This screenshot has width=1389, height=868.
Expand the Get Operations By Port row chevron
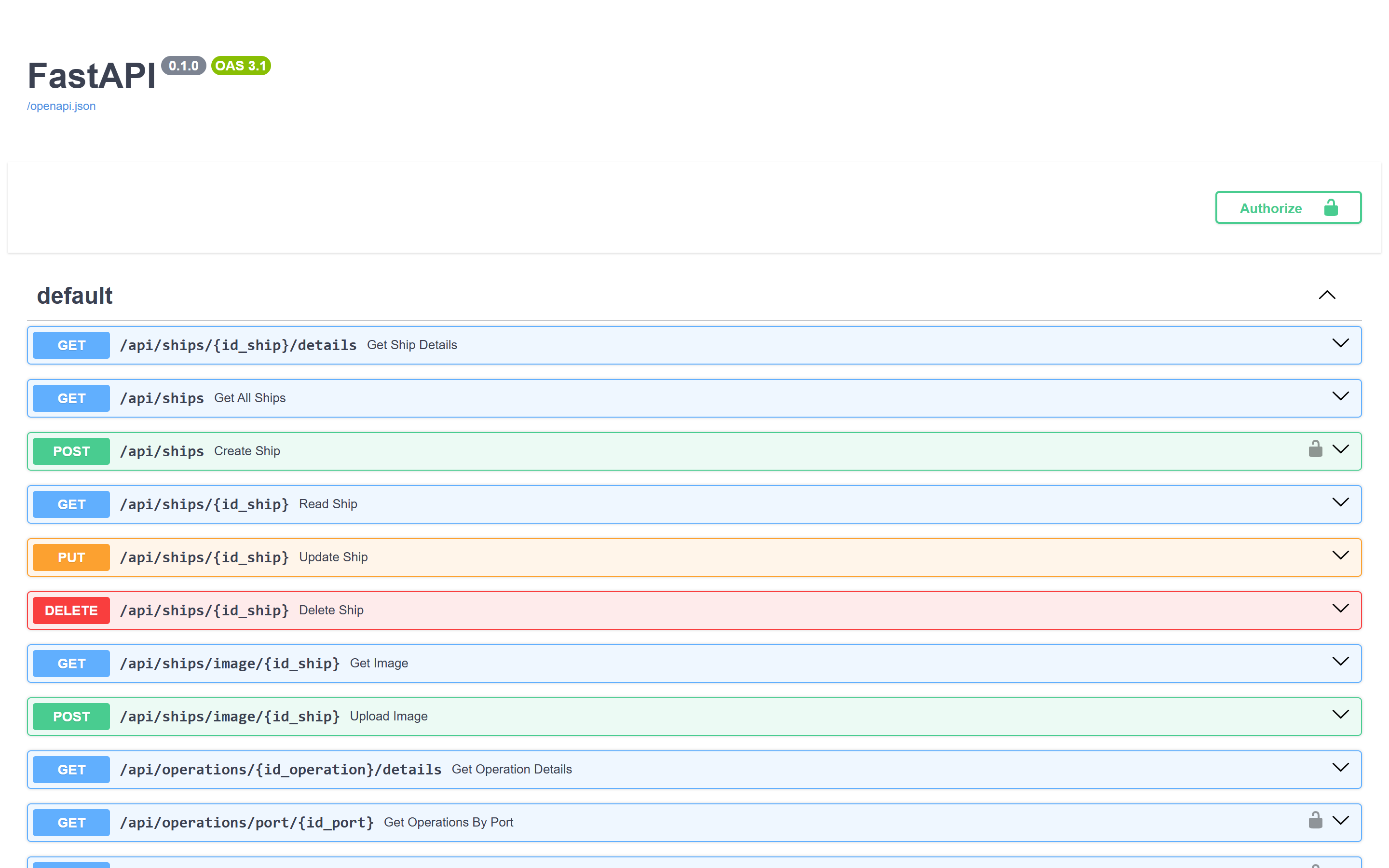tap(1340, 820)
